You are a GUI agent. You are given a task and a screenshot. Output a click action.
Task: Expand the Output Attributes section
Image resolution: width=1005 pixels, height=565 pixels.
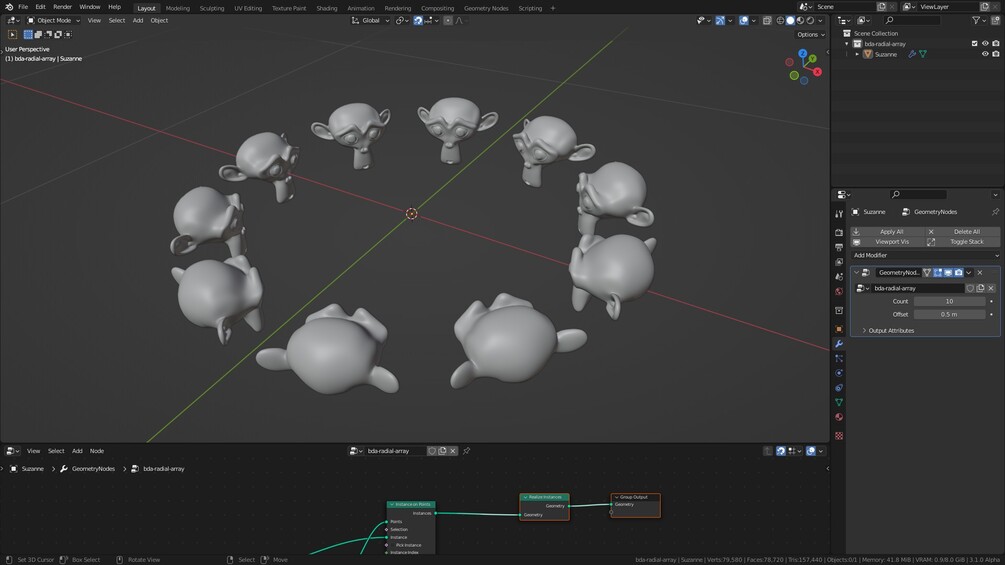point(891,331)
